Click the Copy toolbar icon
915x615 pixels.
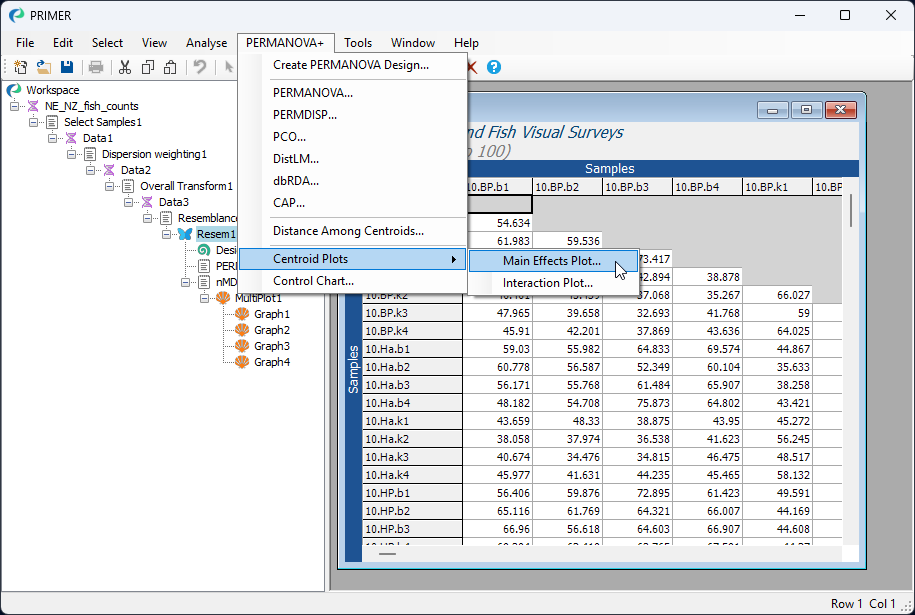pyautogui.click(x=148, y=67)
